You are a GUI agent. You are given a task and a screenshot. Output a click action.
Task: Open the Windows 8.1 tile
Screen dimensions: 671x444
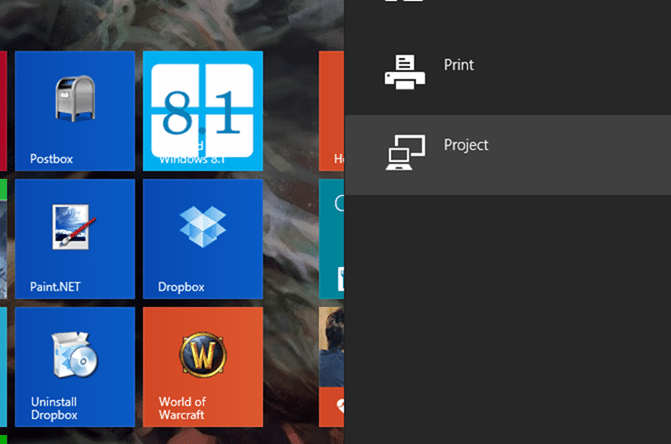(203, 111)
